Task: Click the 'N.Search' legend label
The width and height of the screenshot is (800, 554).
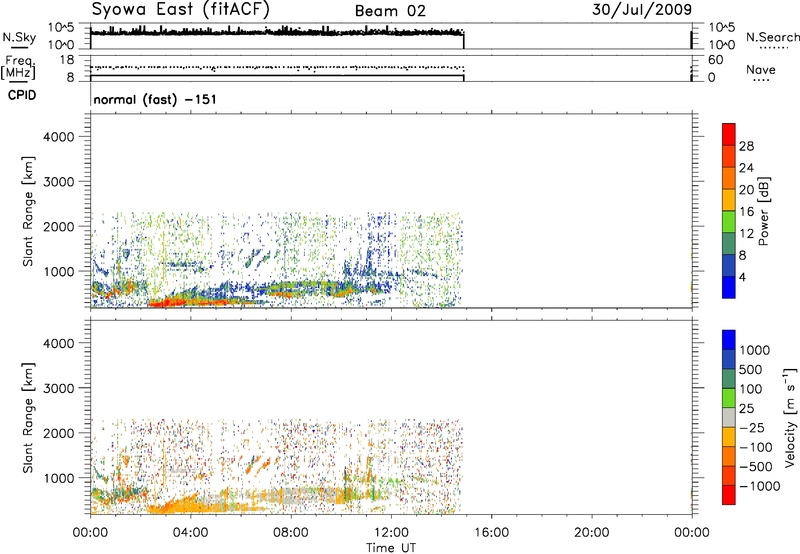Action: pos(772,37)
